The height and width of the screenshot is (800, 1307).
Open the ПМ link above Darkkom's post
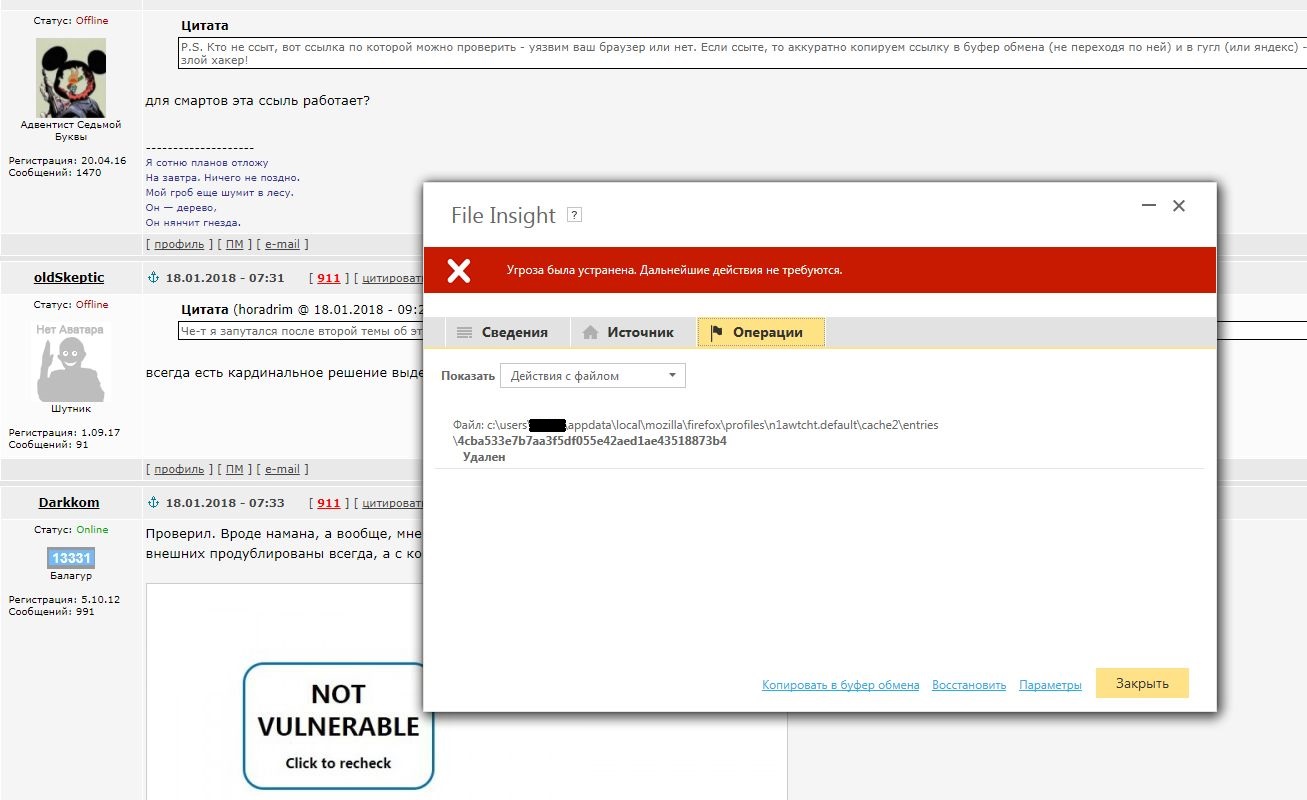pyautogui.click(x=234, y=469)
